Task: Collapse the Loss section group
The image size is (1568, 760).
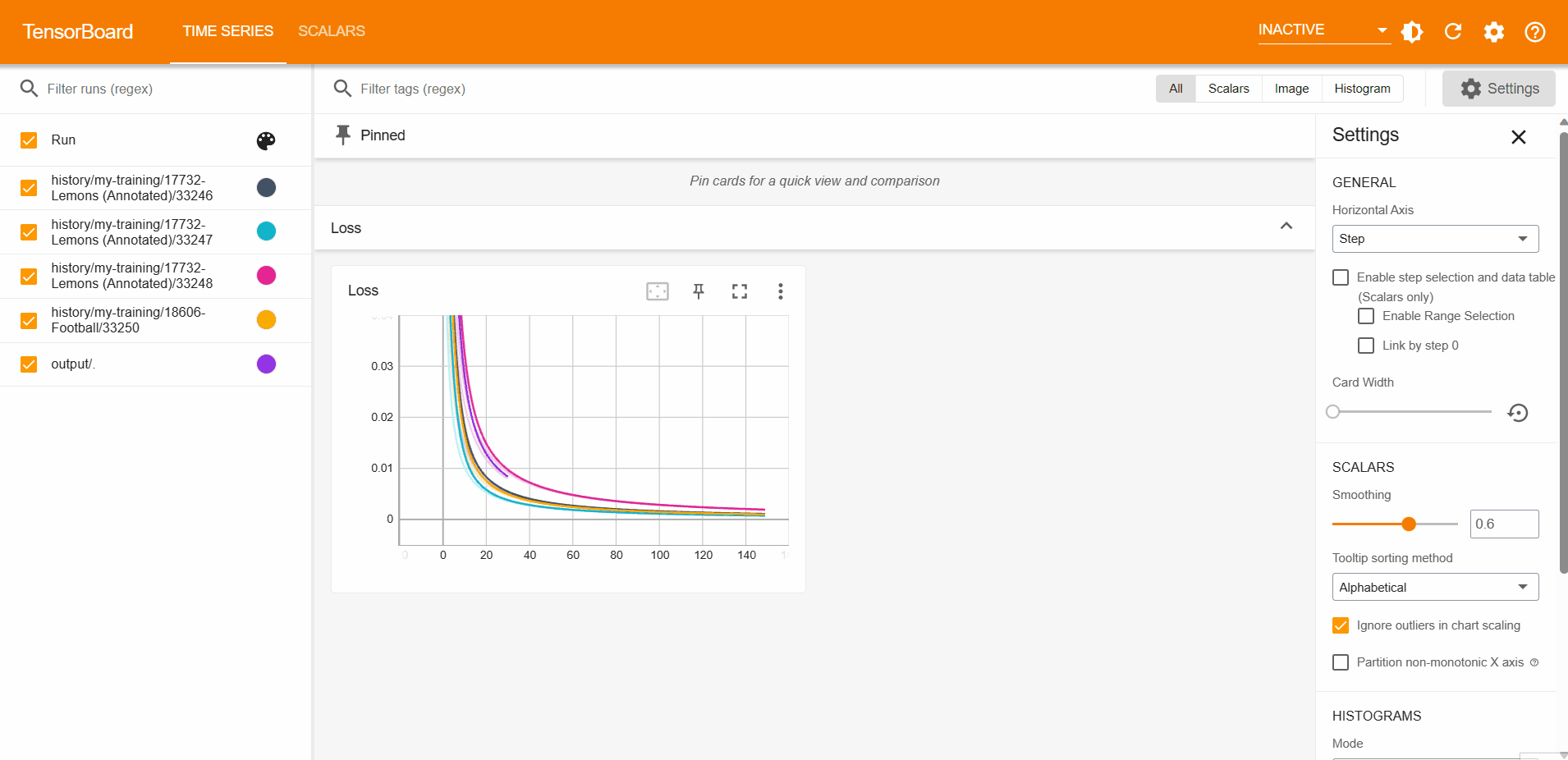Action: click(1286, 227)
